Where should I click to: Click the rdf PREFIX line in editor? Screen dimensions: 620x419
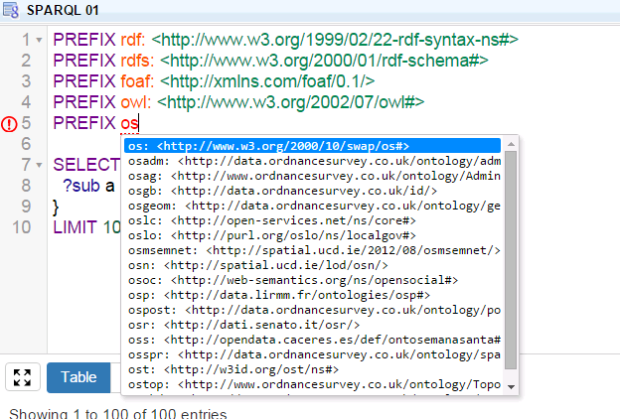(x=280, y=40)
